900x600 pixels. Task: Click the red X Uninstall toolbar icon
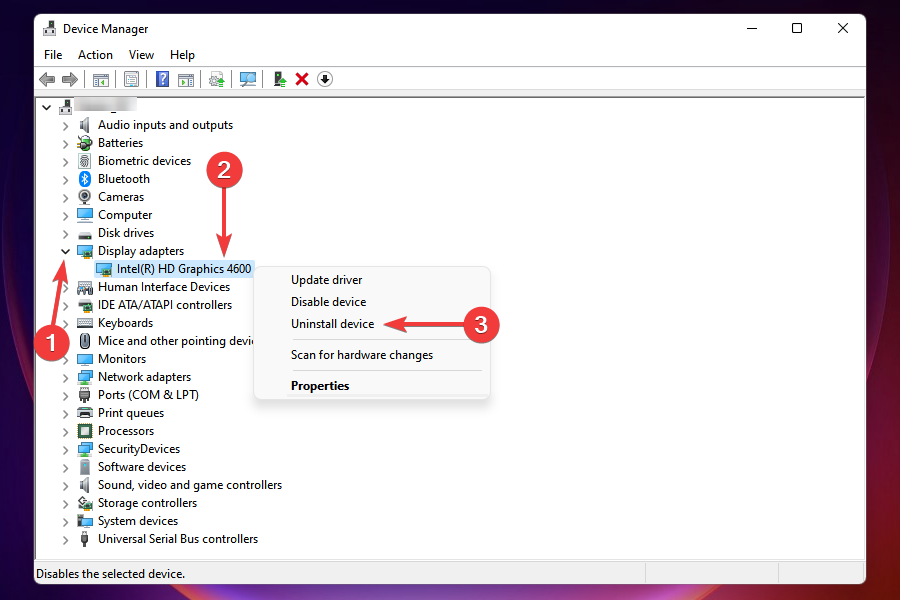tap(302, 79)
